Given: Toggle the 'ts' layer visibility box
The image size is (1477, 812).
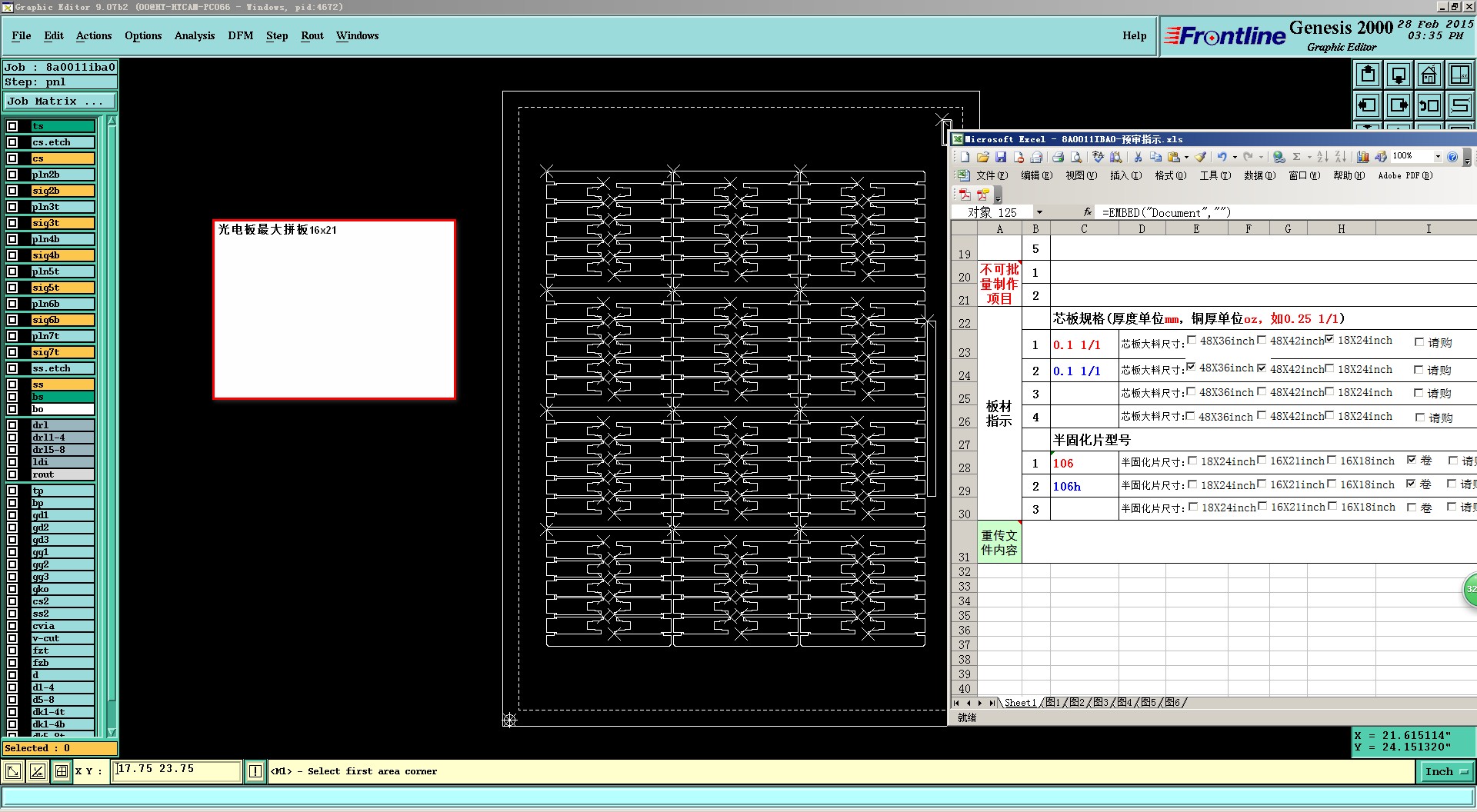Looking at the screenshot, I should pos(12,126).
